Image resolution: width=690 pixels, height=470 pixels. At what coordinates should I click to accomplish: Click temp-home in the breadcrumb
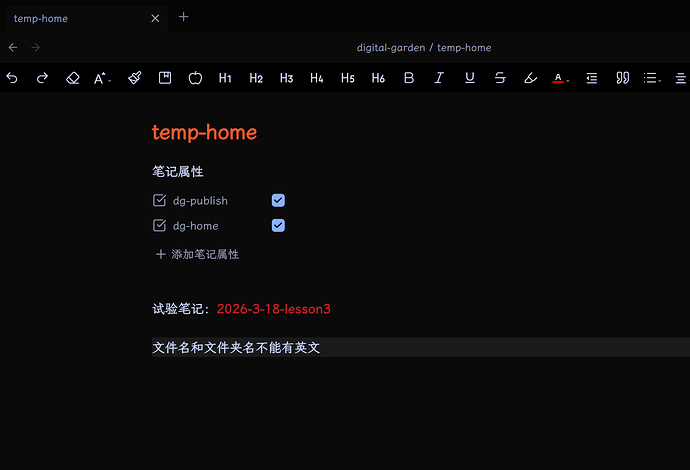pos(464,48)
